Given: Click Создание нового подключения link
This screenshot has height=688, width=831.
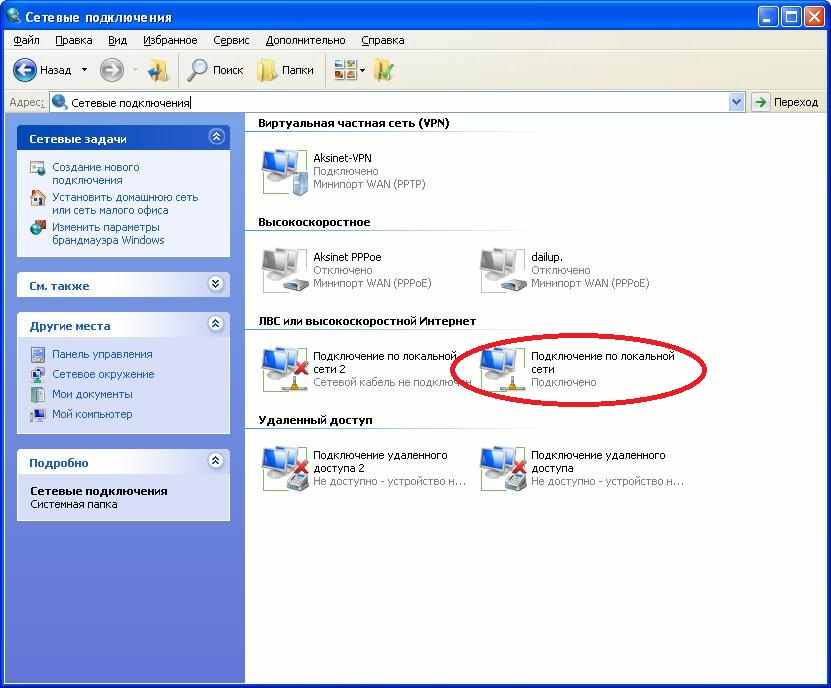Looking at the screenshot, I should click(95, 174).
